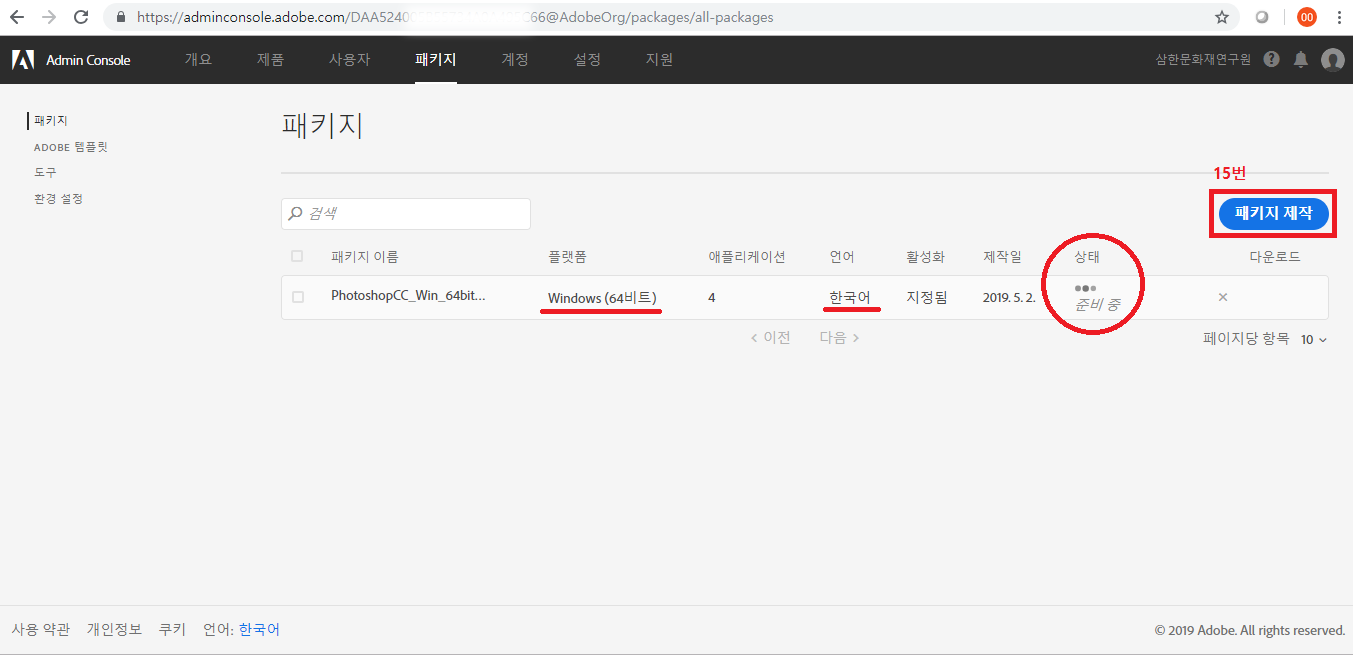Open the 사용자 tab
This screenshot has width=1353, height=658.
pyautogui.click(x=349, y=60)
